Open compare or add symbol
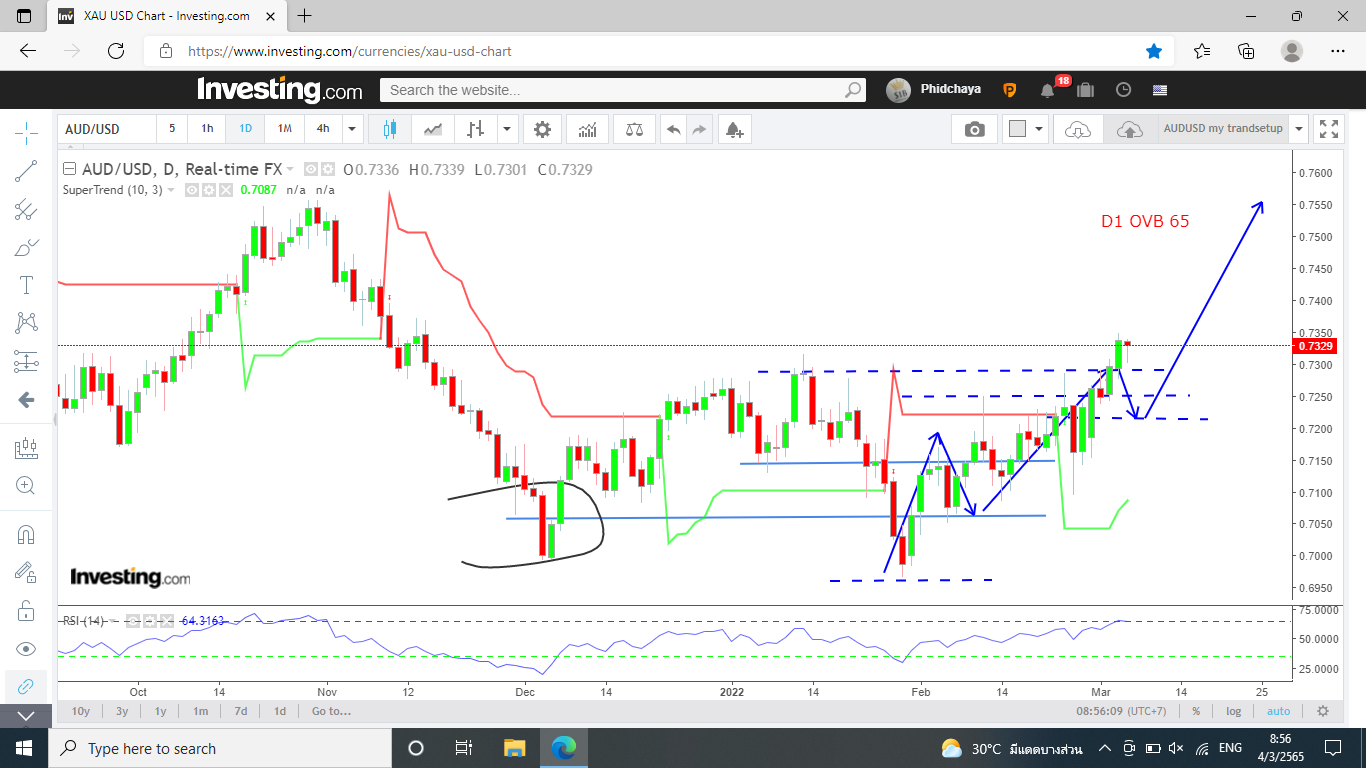 point(634,129)
